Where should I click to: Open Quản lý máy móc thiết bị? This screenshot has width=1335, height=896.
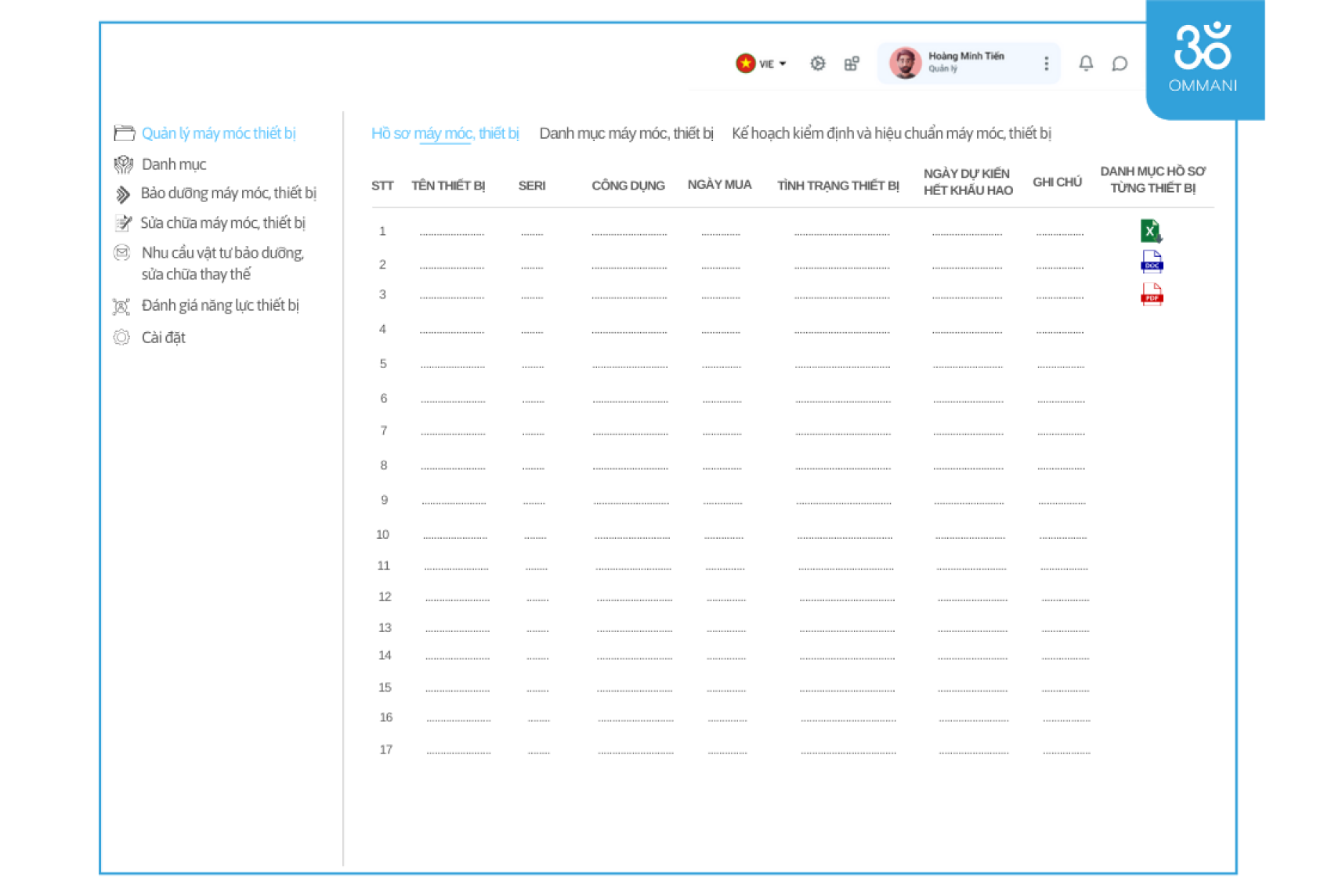[218, 133]
